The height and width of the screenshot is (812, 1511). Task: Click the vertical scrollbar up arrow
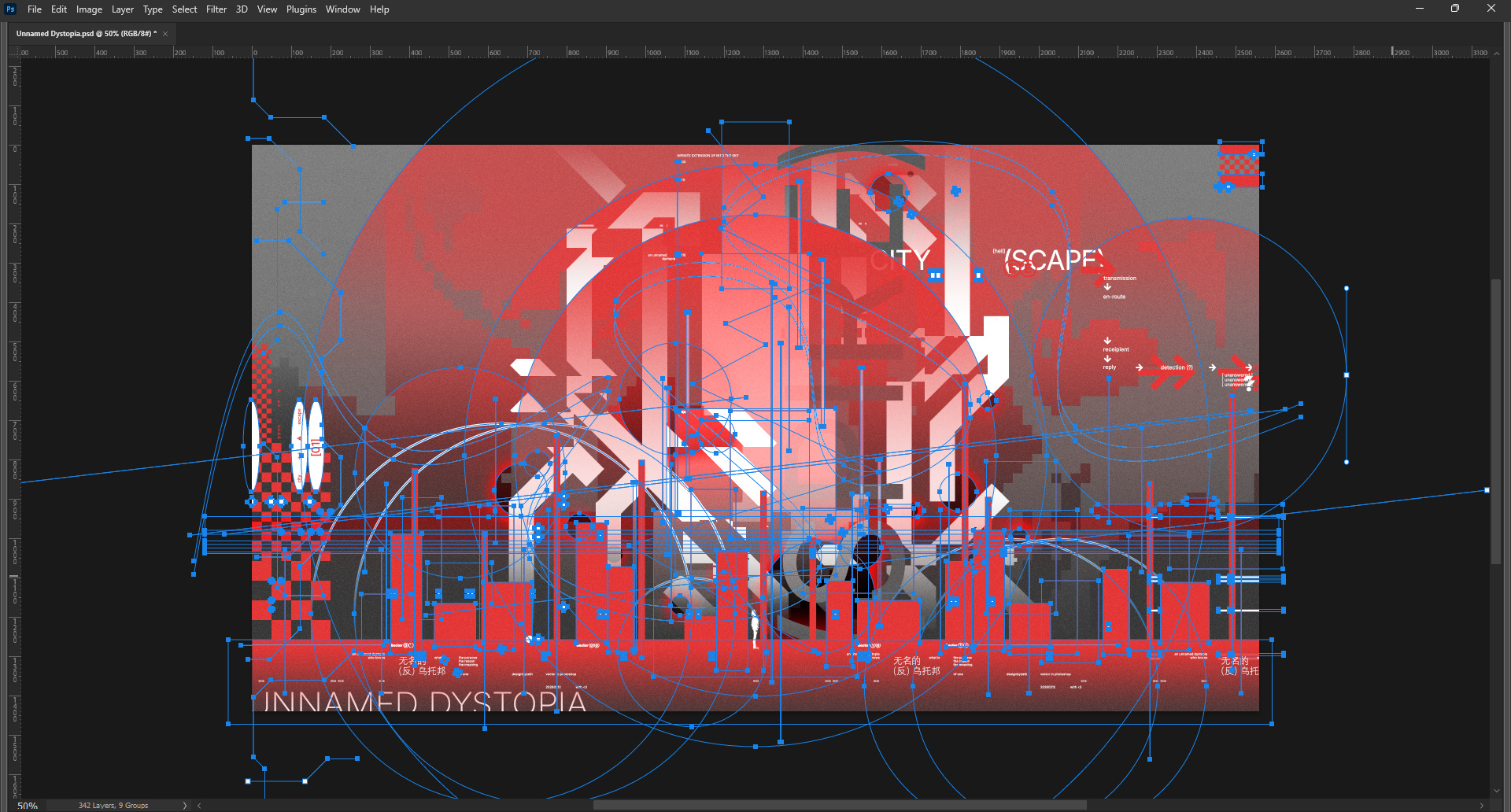[x=1496, y=53]
